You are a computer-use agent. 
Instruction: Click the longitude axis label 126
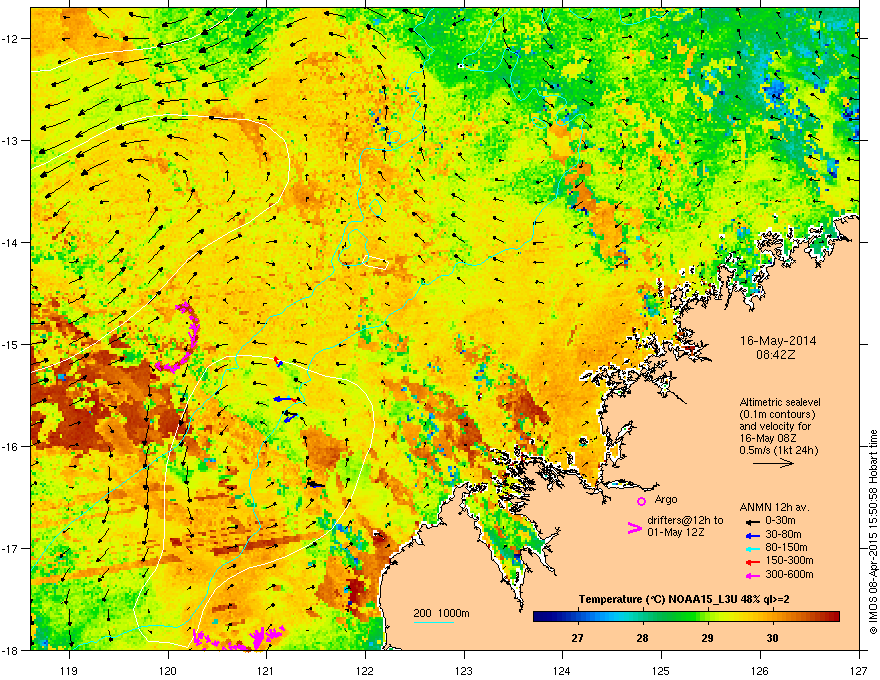[760, 670]
